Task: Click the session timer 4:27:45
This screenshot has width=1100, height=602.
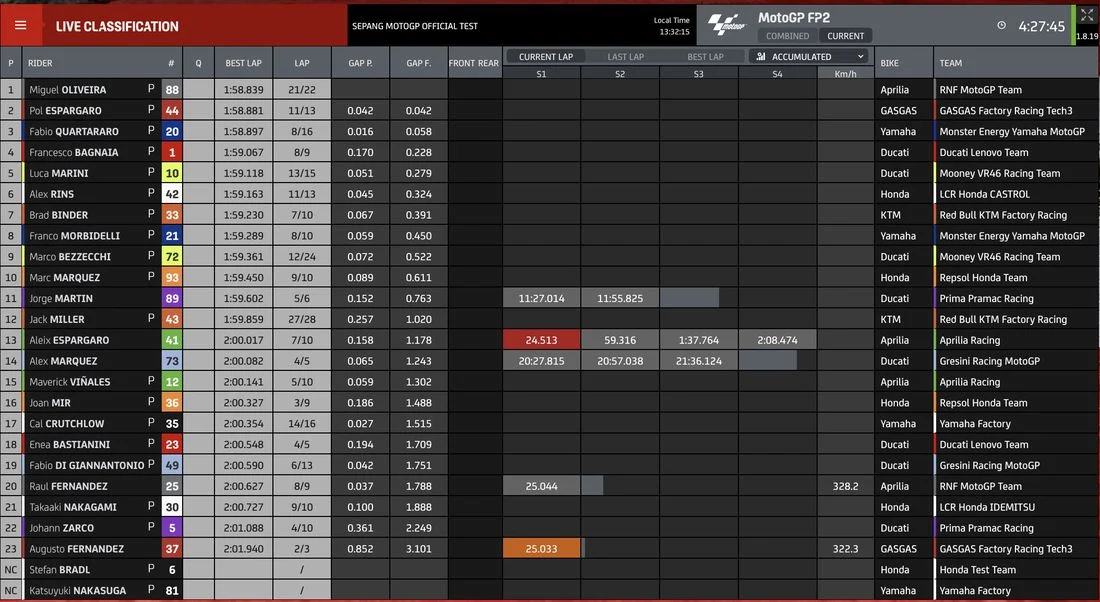Action: (1041, 26)
